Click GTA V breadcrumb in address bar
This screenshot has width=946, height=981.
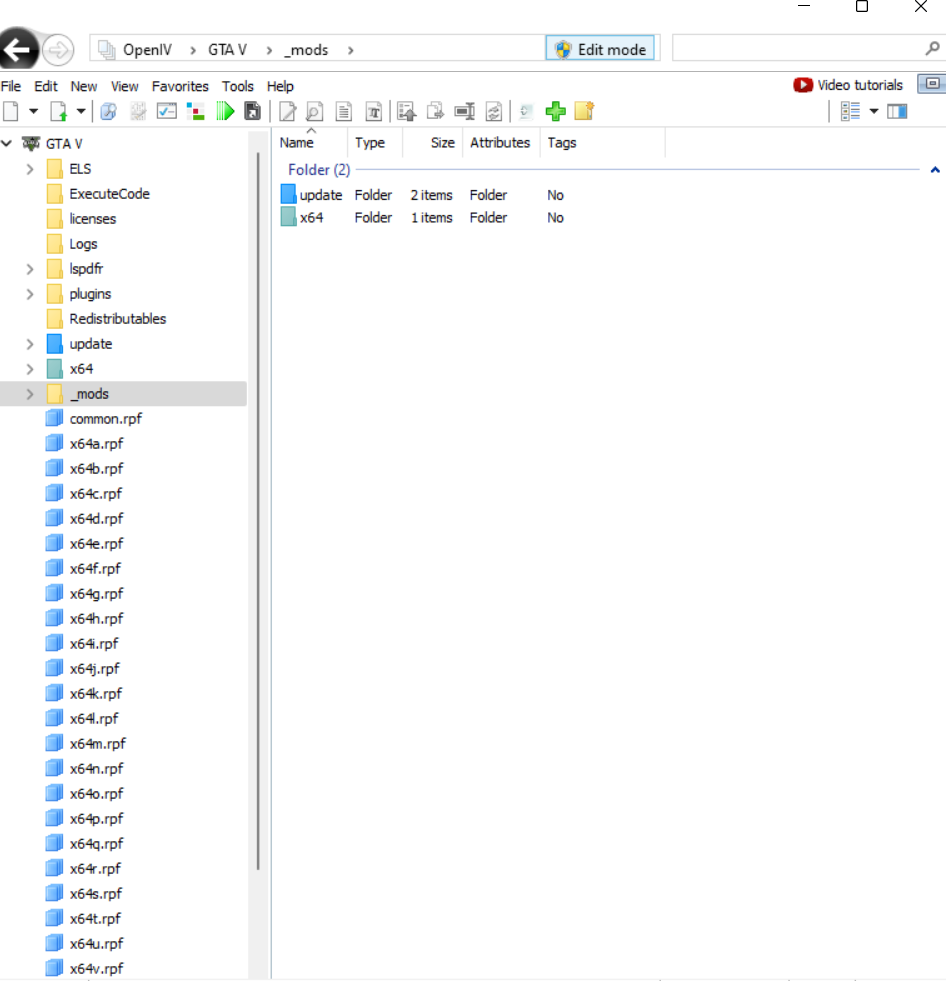point(227,49)
